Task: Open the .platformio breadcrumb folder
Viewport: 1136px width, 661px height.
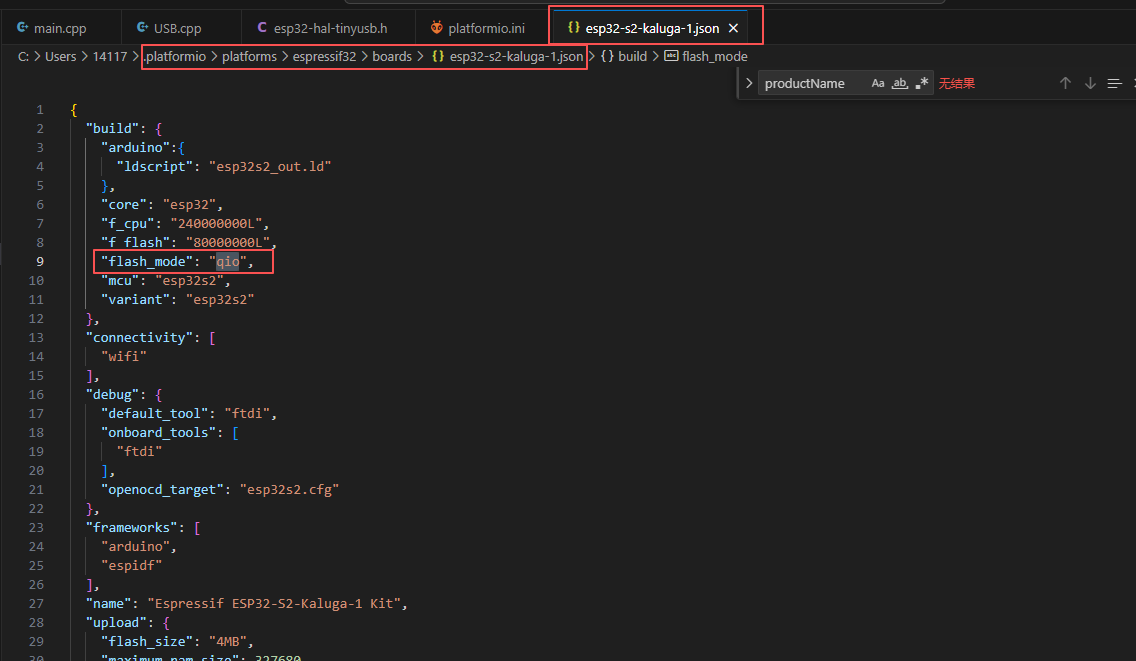Action: pos(175,57)
